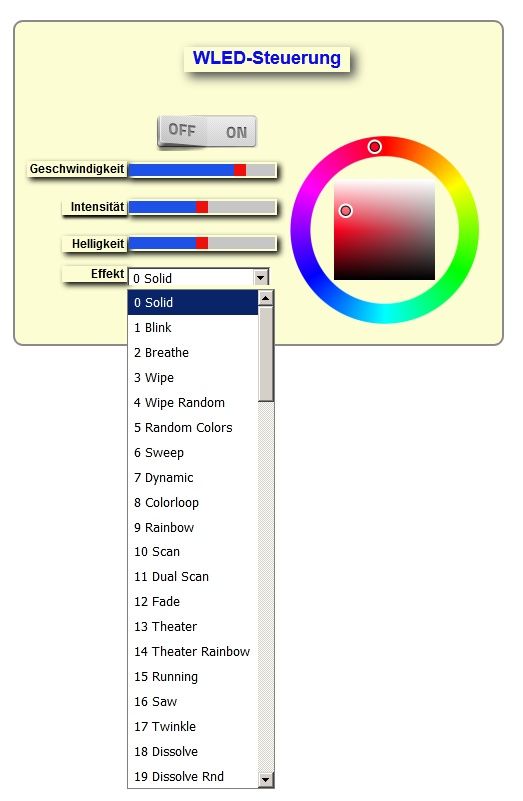The height and width of the screenshot is (801, 523).
Task: Click the dropdown list scroll-up arrow
Action: [266, 298]
